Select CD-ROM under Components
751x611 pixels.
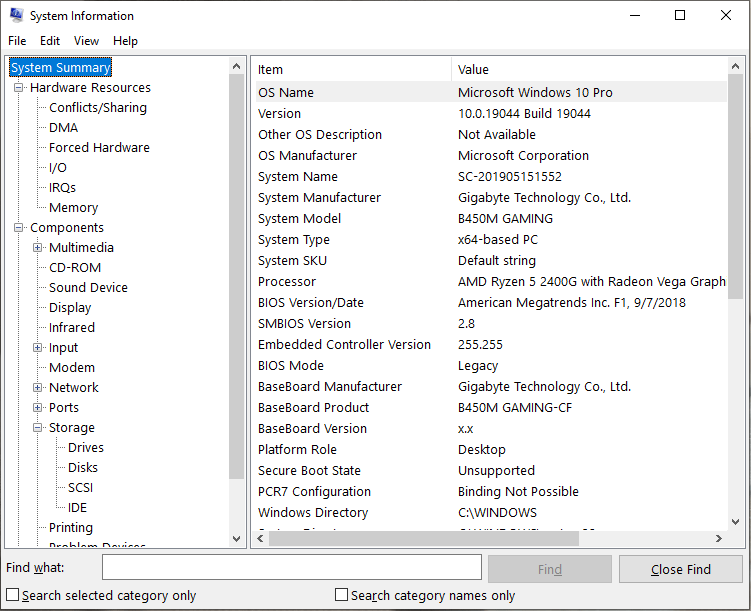75,268
